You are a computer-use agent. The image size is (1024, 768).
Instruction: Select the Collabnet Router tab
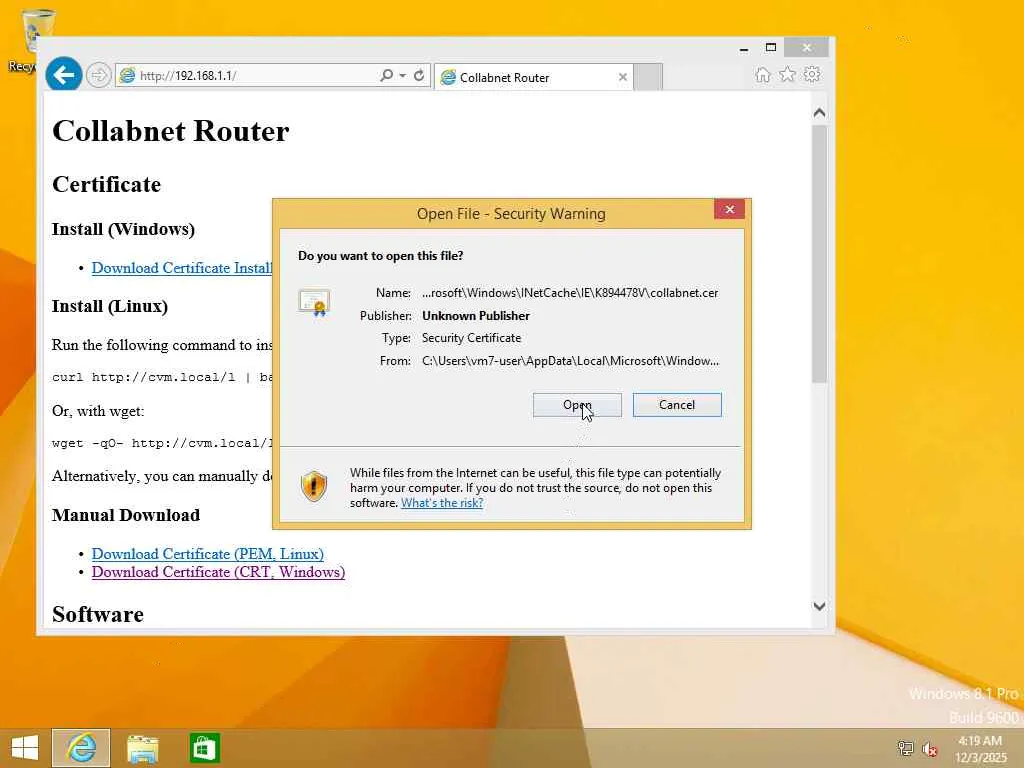tap(533, 77)
